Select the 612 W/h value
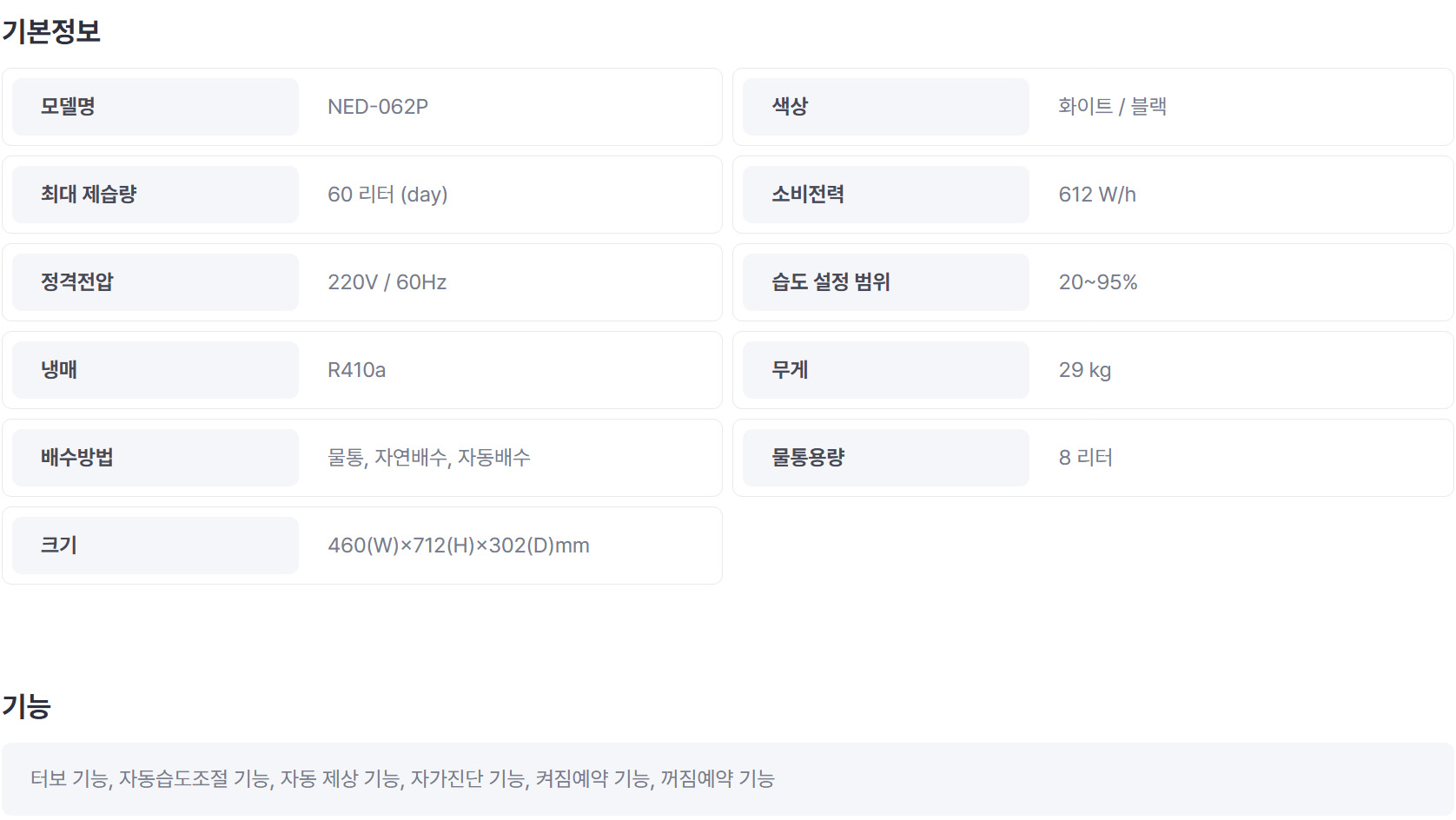Image resolution: width=1456 pixels, height=820 pixels. coord(1097,195)
